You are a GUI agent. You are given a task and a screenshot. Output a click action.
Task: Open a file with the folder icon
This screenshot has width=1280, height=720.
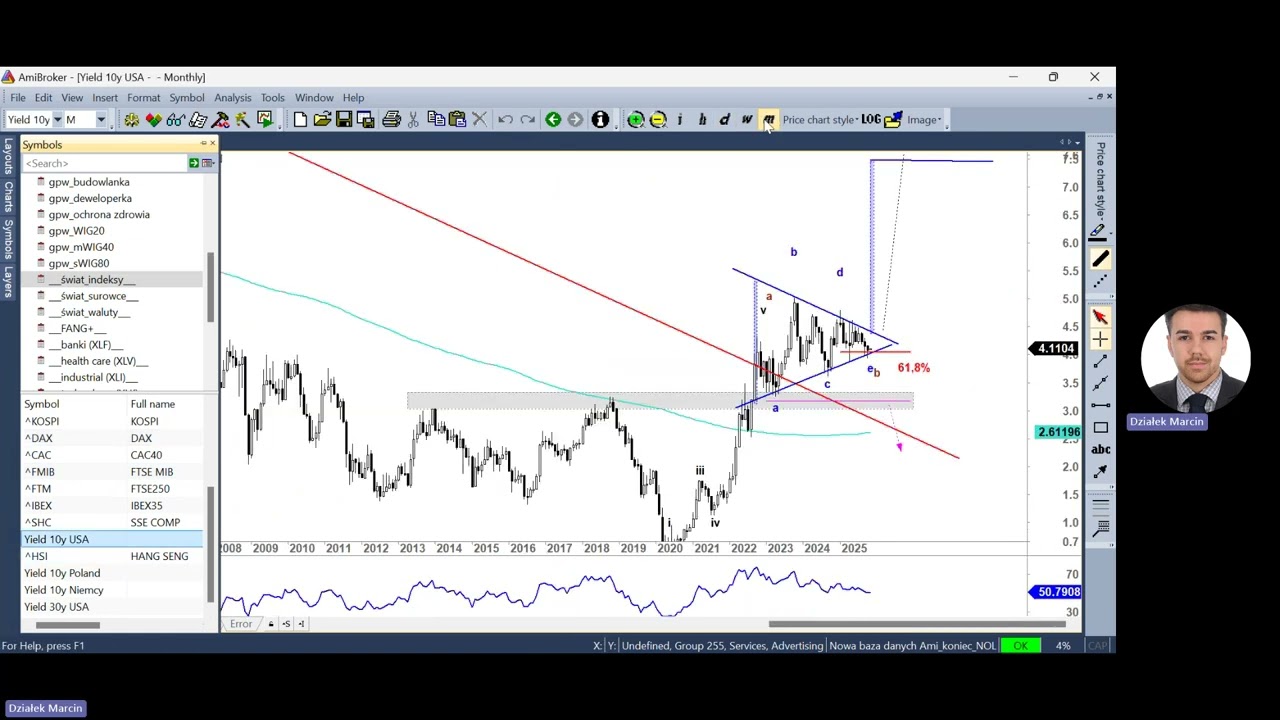[322, 120]
